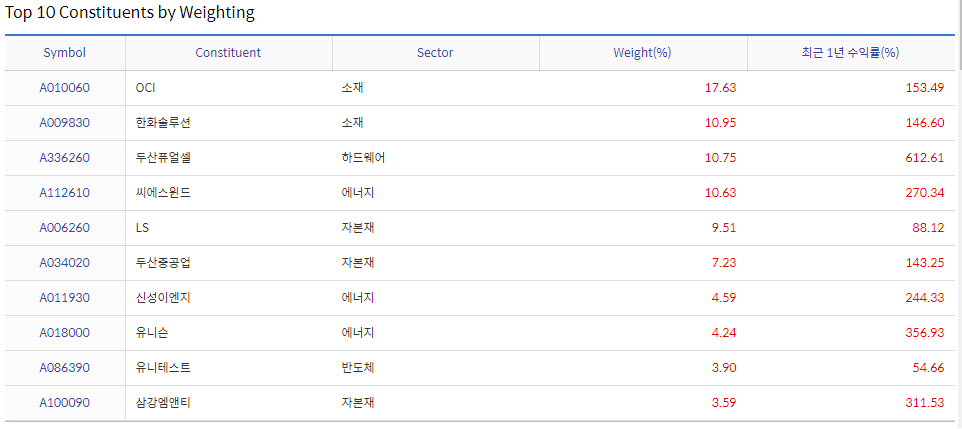Viewport: 962px width, 429px height.
Task: Click weight value 10.63
Action: pos(720,193)
